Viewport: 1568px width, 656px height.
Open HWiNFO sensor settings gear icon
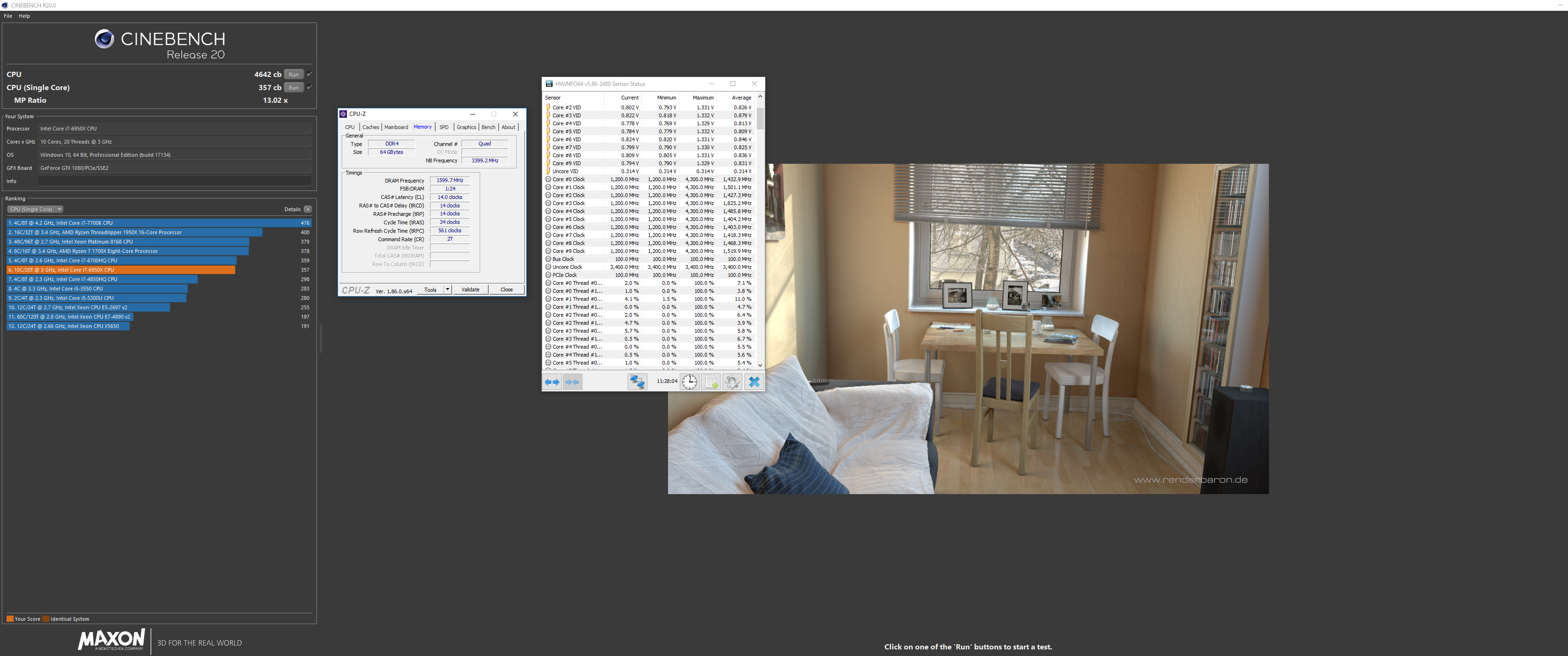(732, 381)
